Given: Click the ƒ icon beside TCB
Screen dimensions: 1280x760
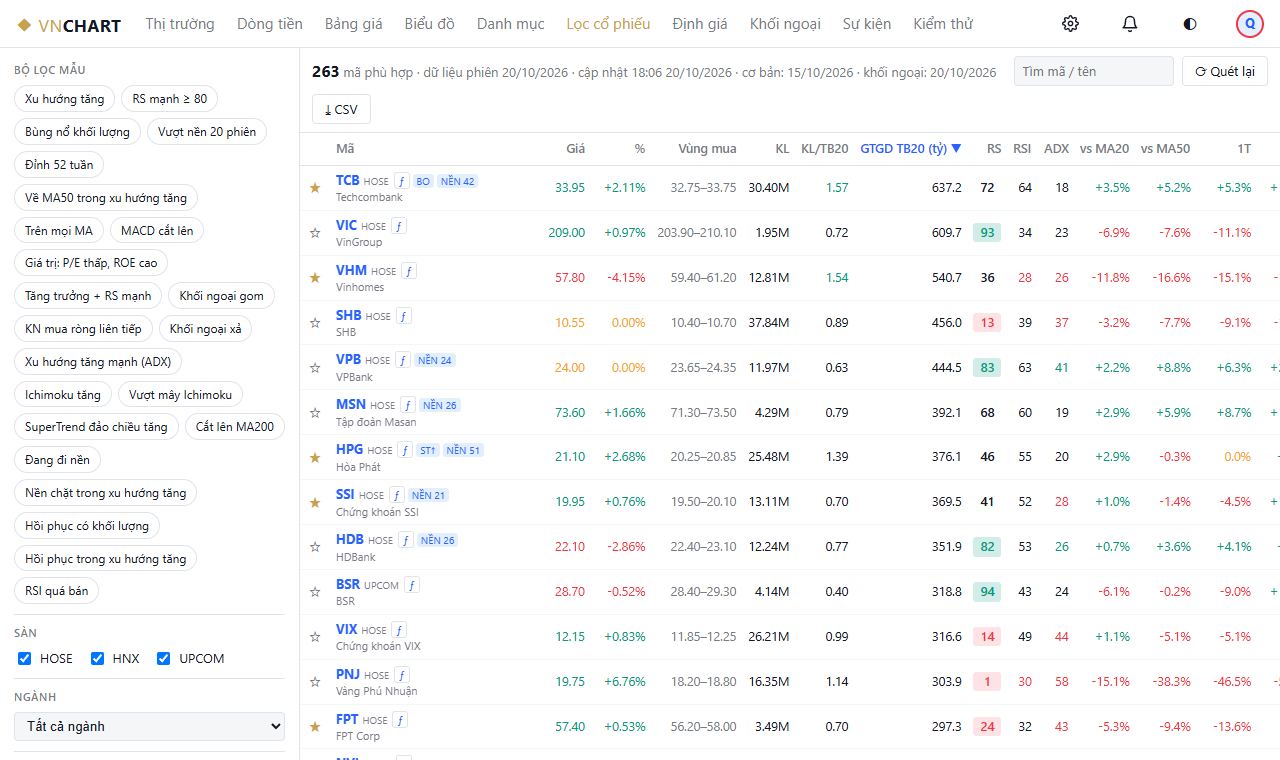Looking at the screenshot, I should click(x=402, y=181).
